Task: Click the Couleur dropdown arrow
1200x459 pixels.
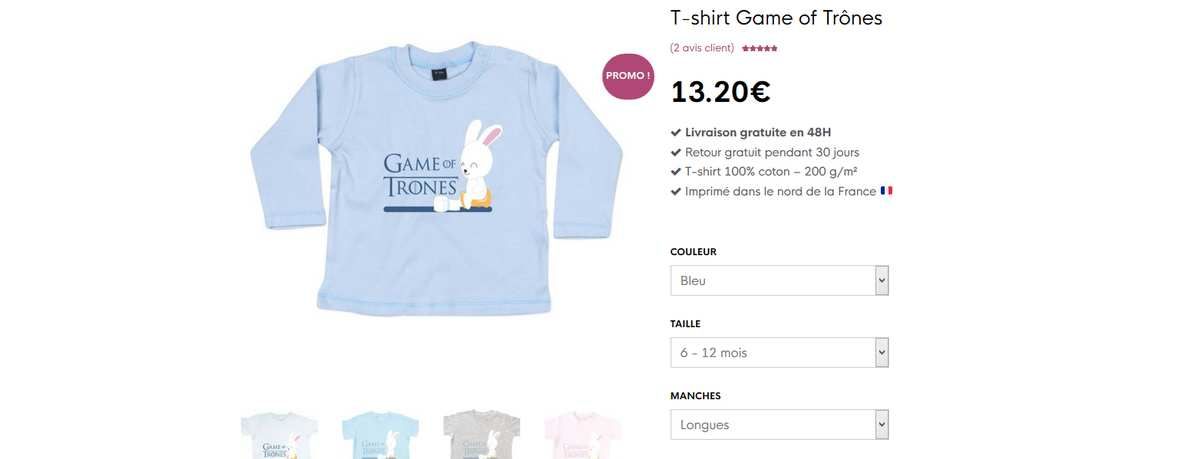Action: click(x=881, y=281)
